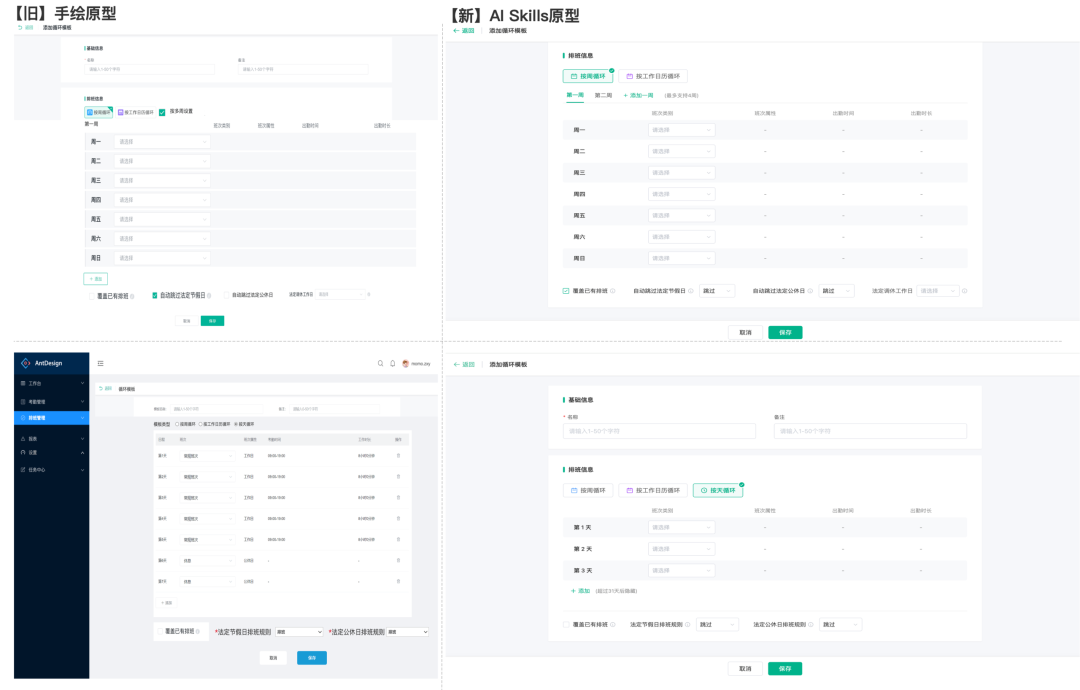The image size is (1080, 690).
Task: Delete the 第4天 row in AntDesign table
Action: (398, 519)
